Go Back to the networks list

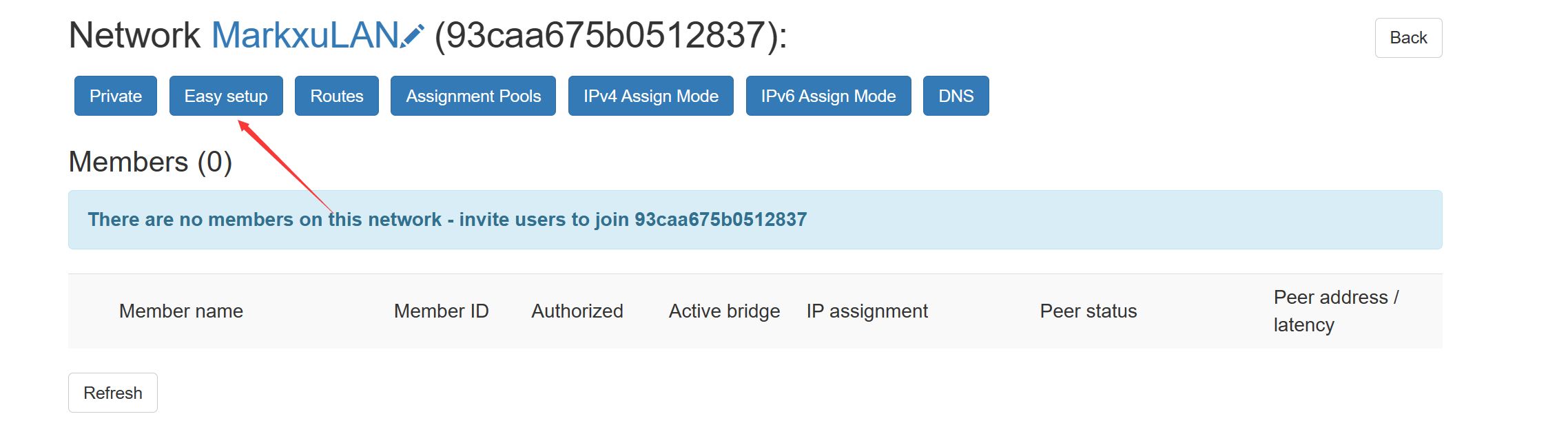point(1407,37)
